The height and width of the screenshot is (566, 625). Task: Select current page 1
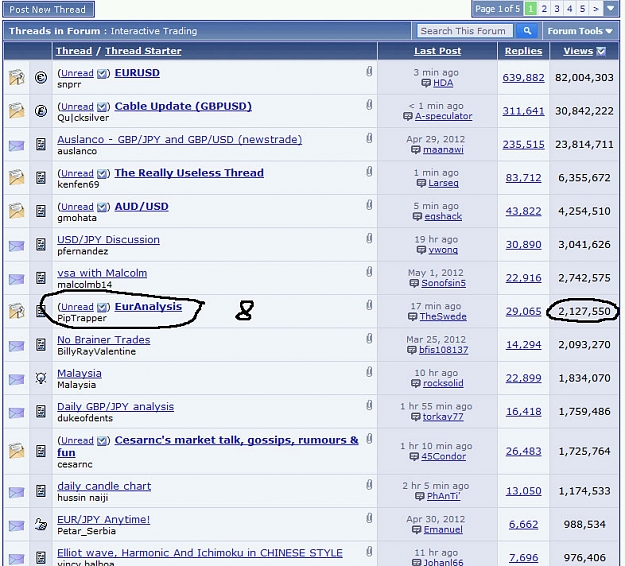point(531,9)
